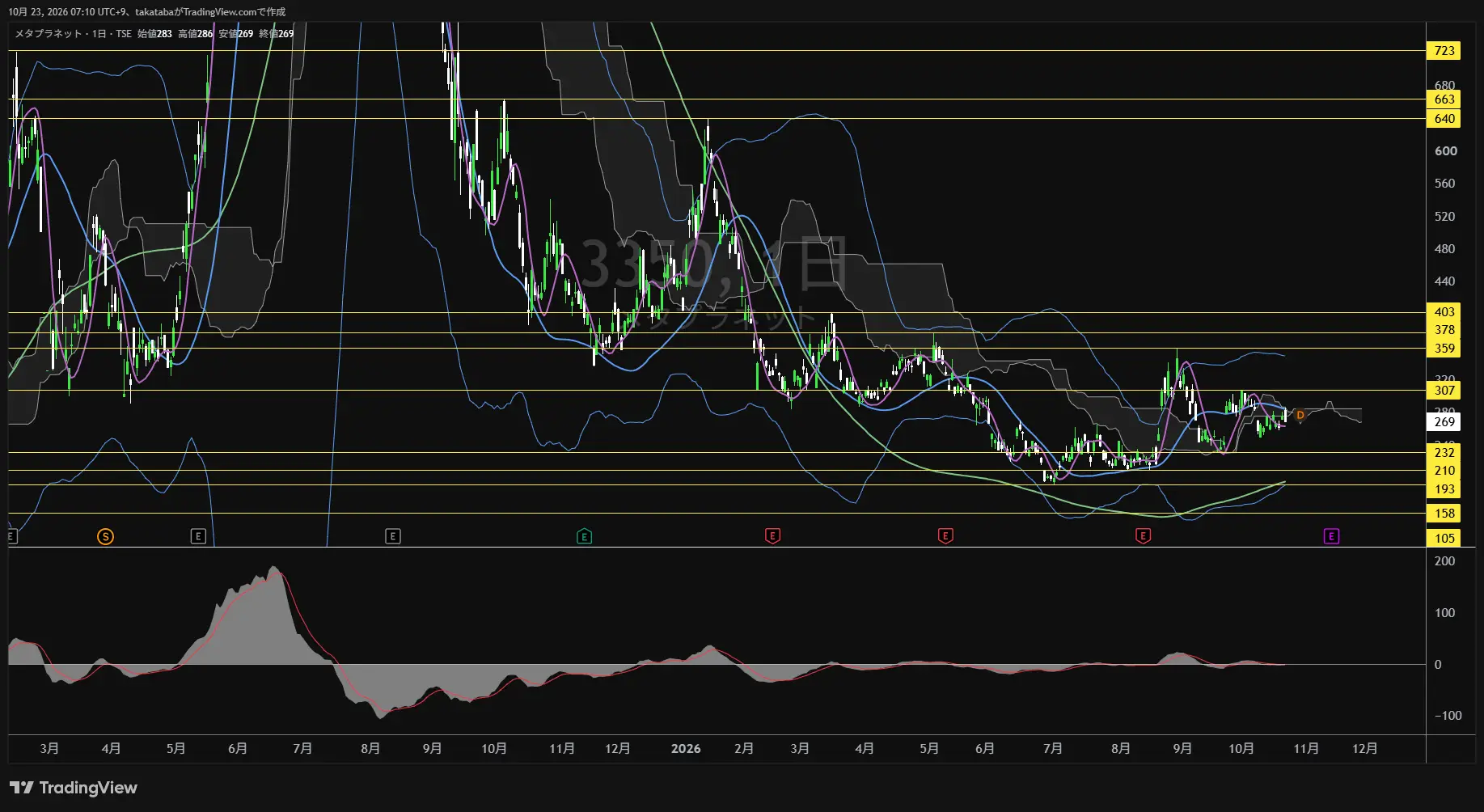The height and width of the screenshot is (812, 1484).
Task: Select the 663 yellow price label
Action: [1444, 99]
